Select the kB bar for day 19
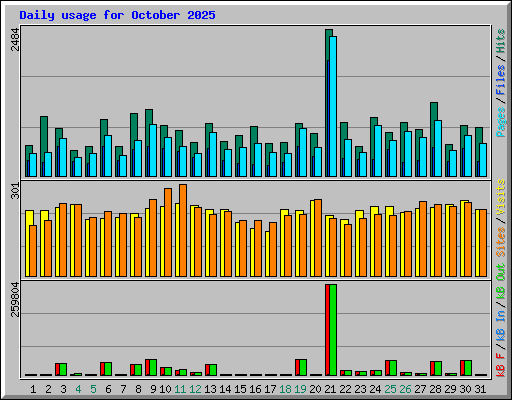Screen dimensions: 512x400 301,367
